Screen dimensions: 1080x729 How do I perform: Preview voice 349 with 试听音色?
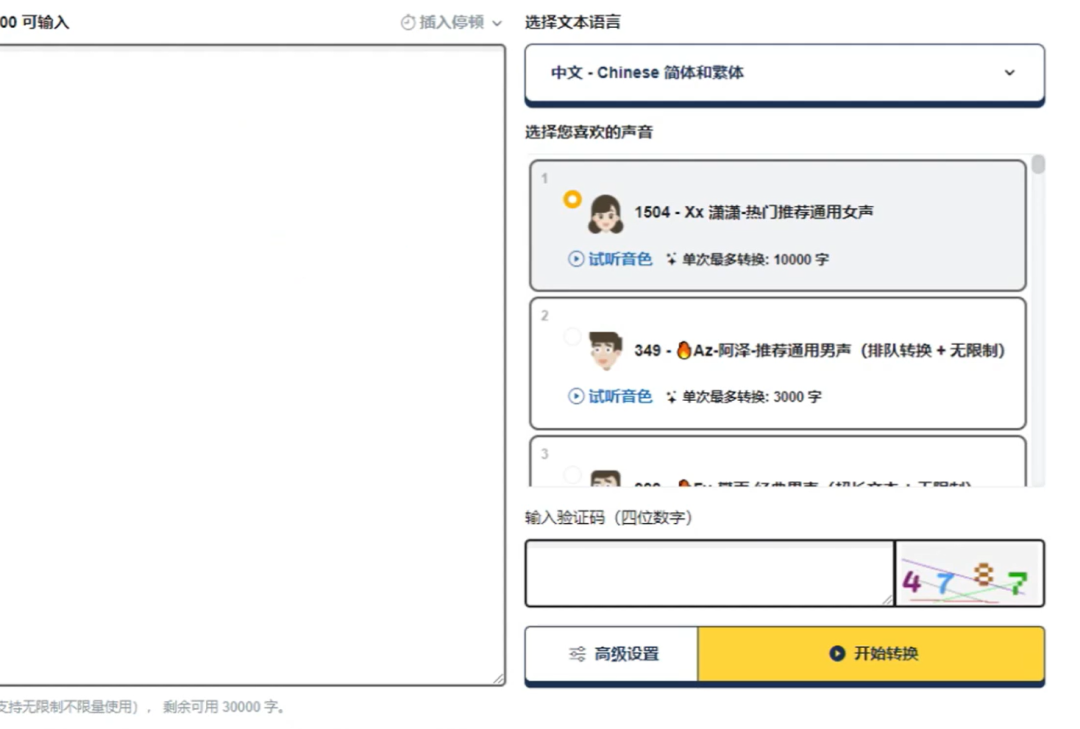[610, 396]
